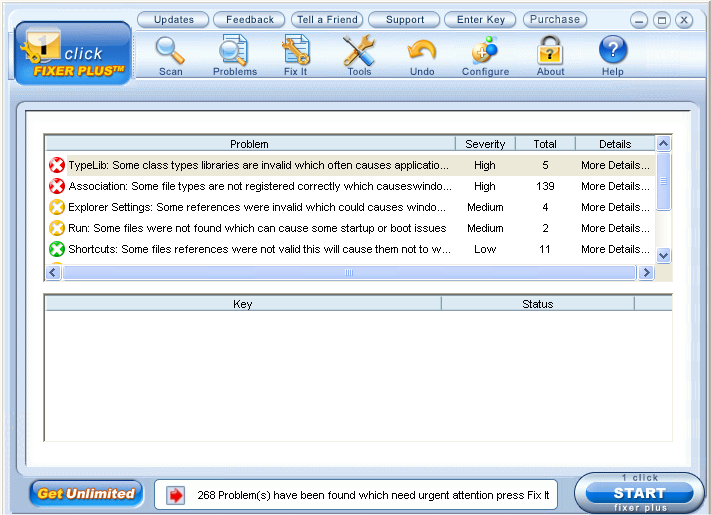Click Tell a Friend button
The height and width of the screenshot is (515, 711).
(327, 19)
